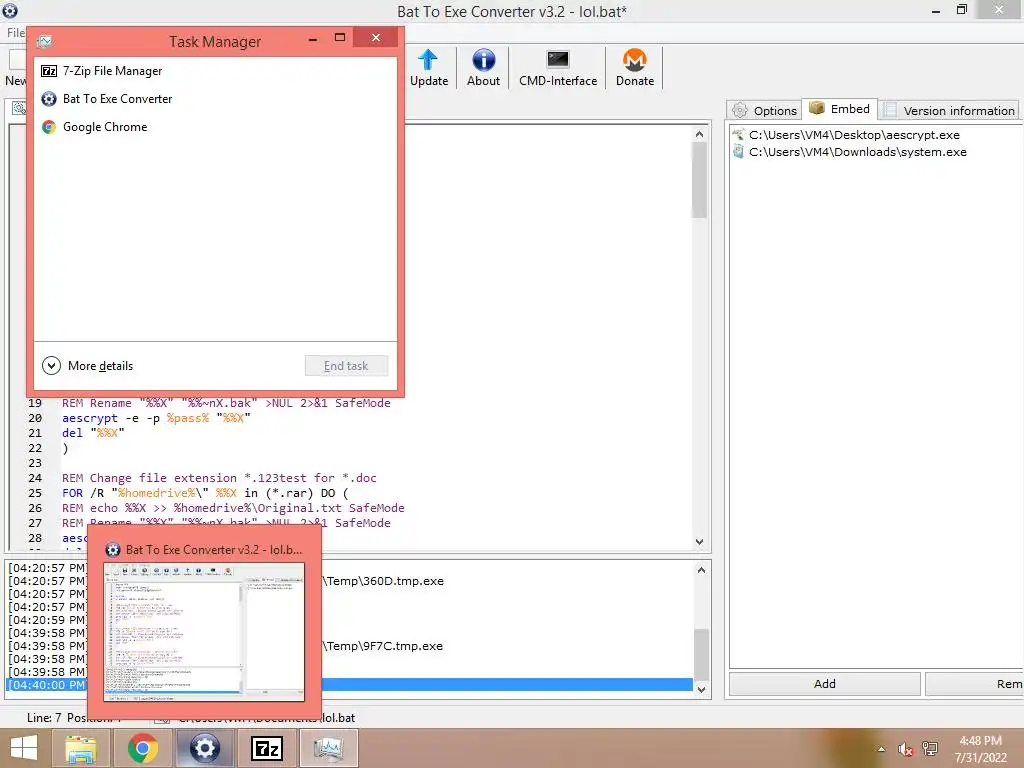
Task: Click the log panel scrollbar thumb
Action: click(x=701, y=655)
